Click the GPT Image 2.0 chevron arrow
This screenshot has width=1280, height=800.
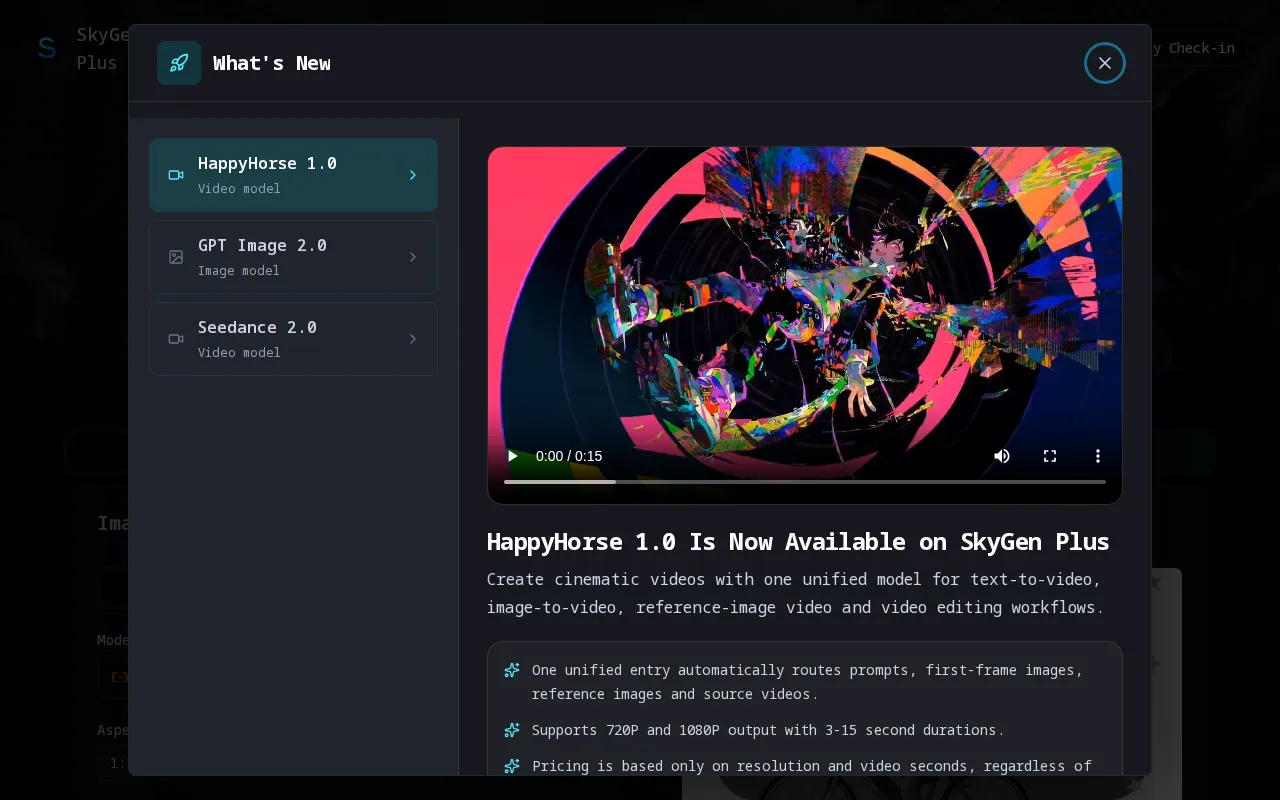point(413,257)
